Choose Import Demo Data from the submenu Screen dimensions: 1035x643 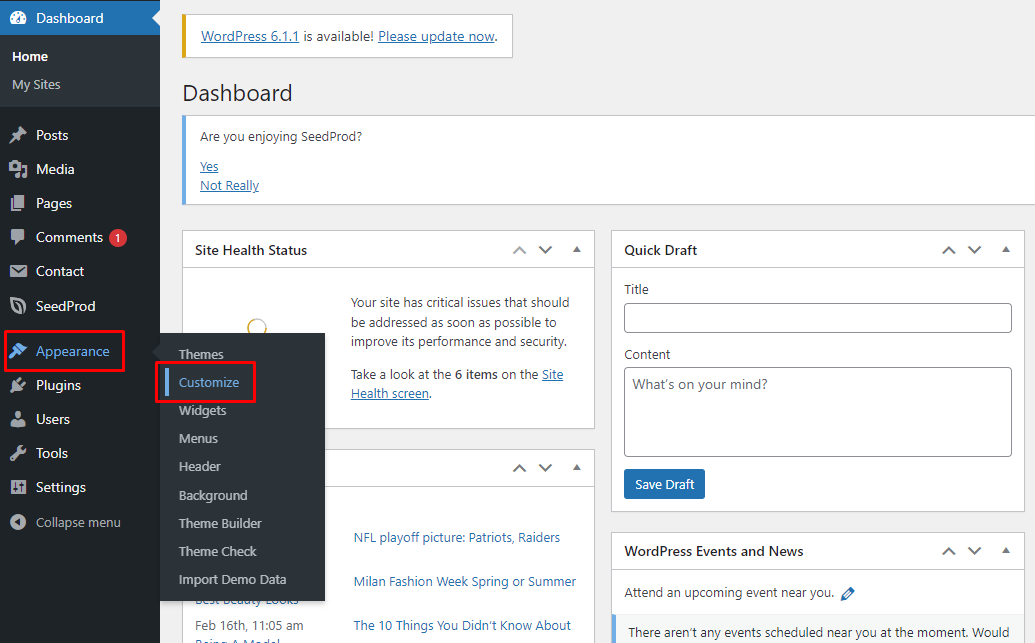[232, 580]
